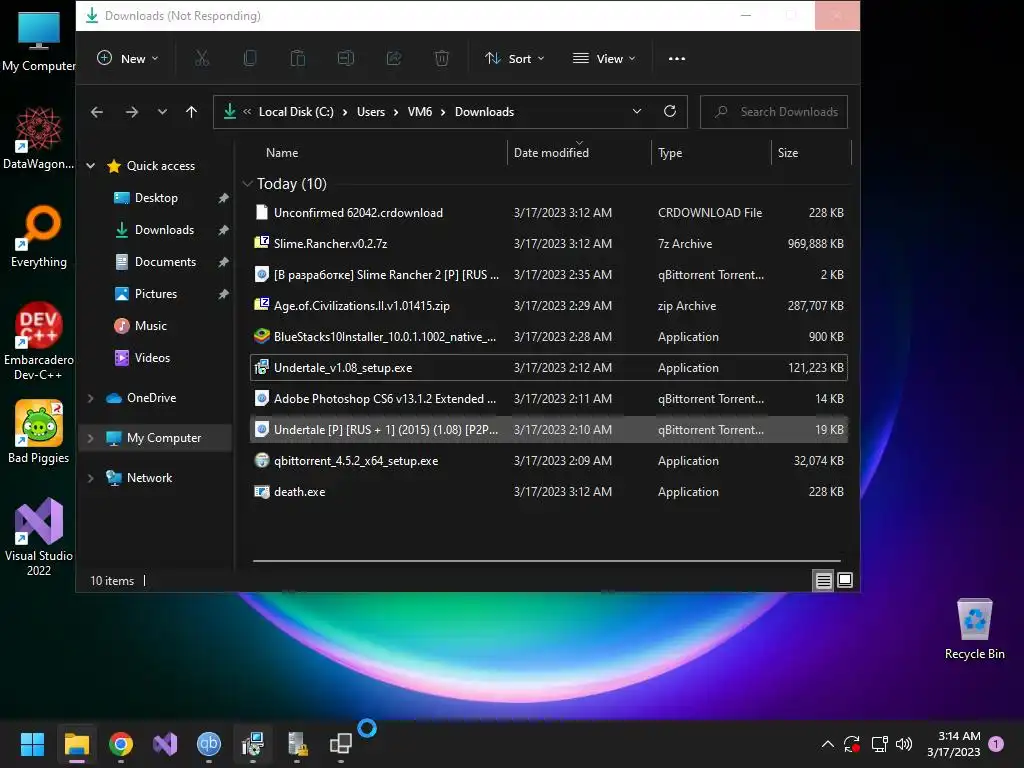This screenshot has height=768, width=1024.
Task: Select Age.of.Civilizations.II.v1.01415.zip file
Action: pyautogui.click(x=549, y=306)
